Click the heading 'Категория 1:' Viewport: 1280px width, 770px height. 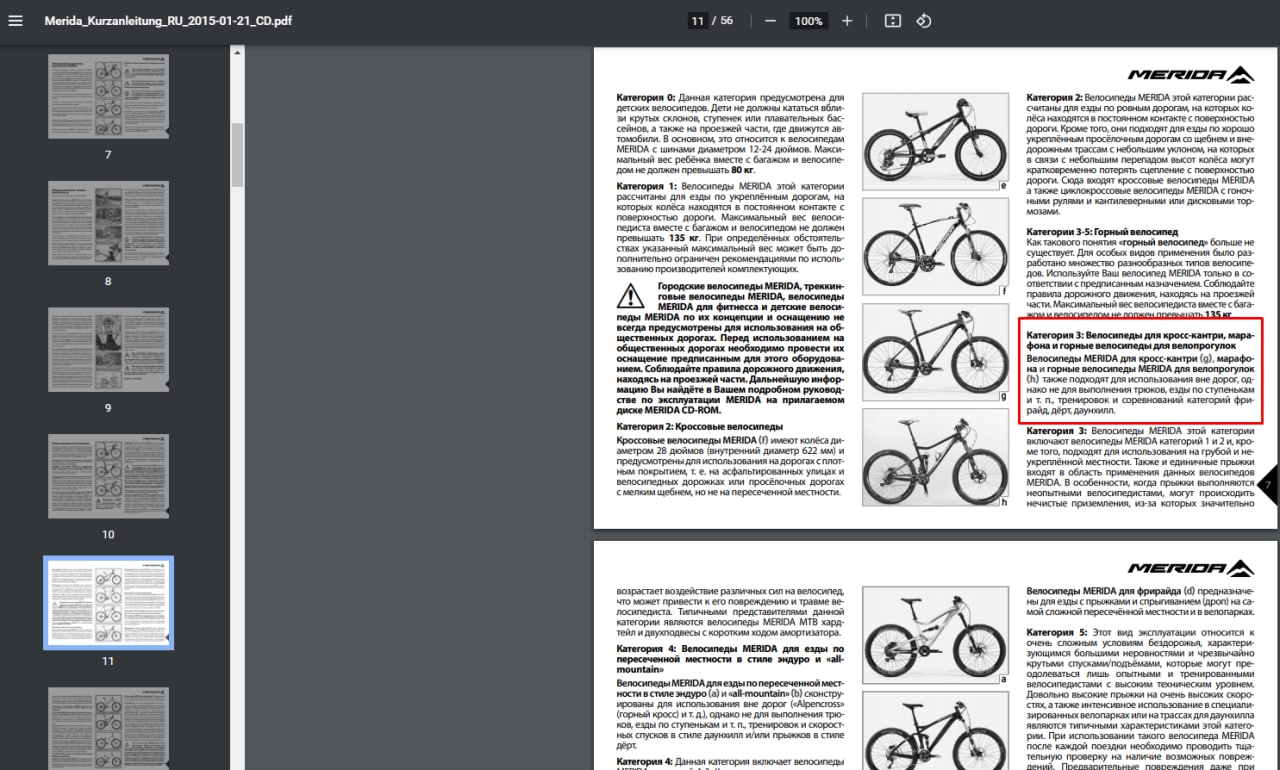click(646, 186)
